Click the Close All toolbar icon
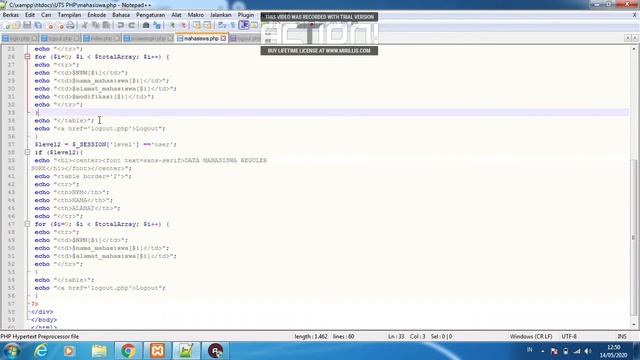640x360 pixels. point(60,25)
